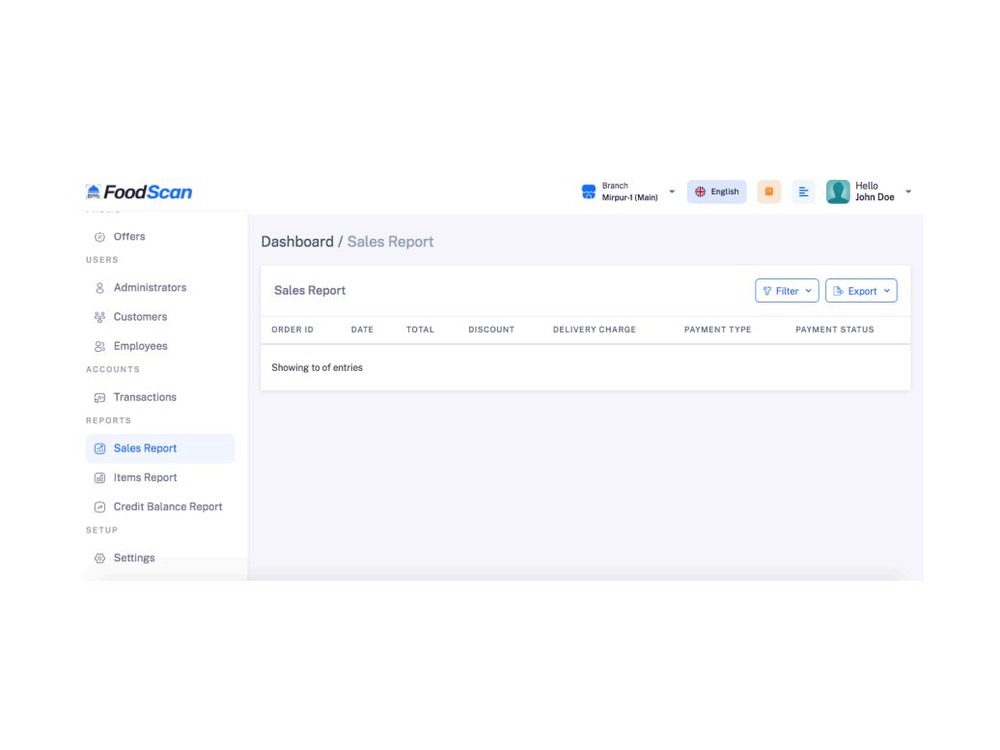This screenshot has height=750, width=1000.
Task: Open the English language selector
Action: click(x=716, y=191)
